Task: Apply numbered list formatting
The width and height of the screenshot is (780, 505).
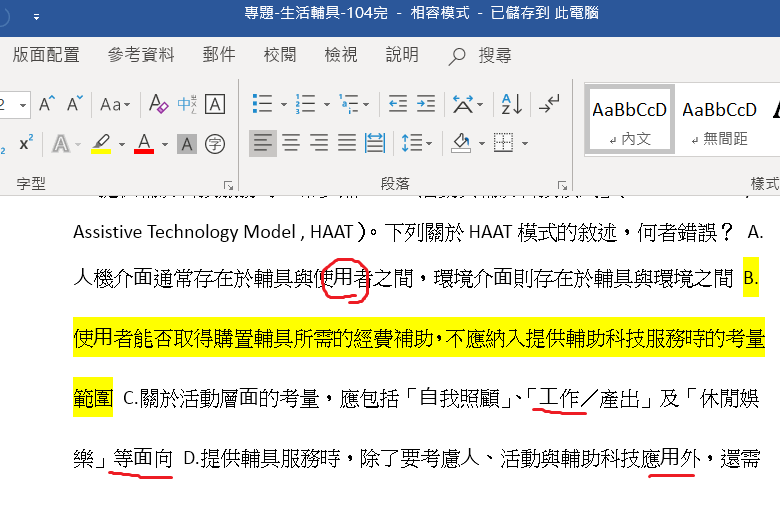Action: click(x=305, y=104)
